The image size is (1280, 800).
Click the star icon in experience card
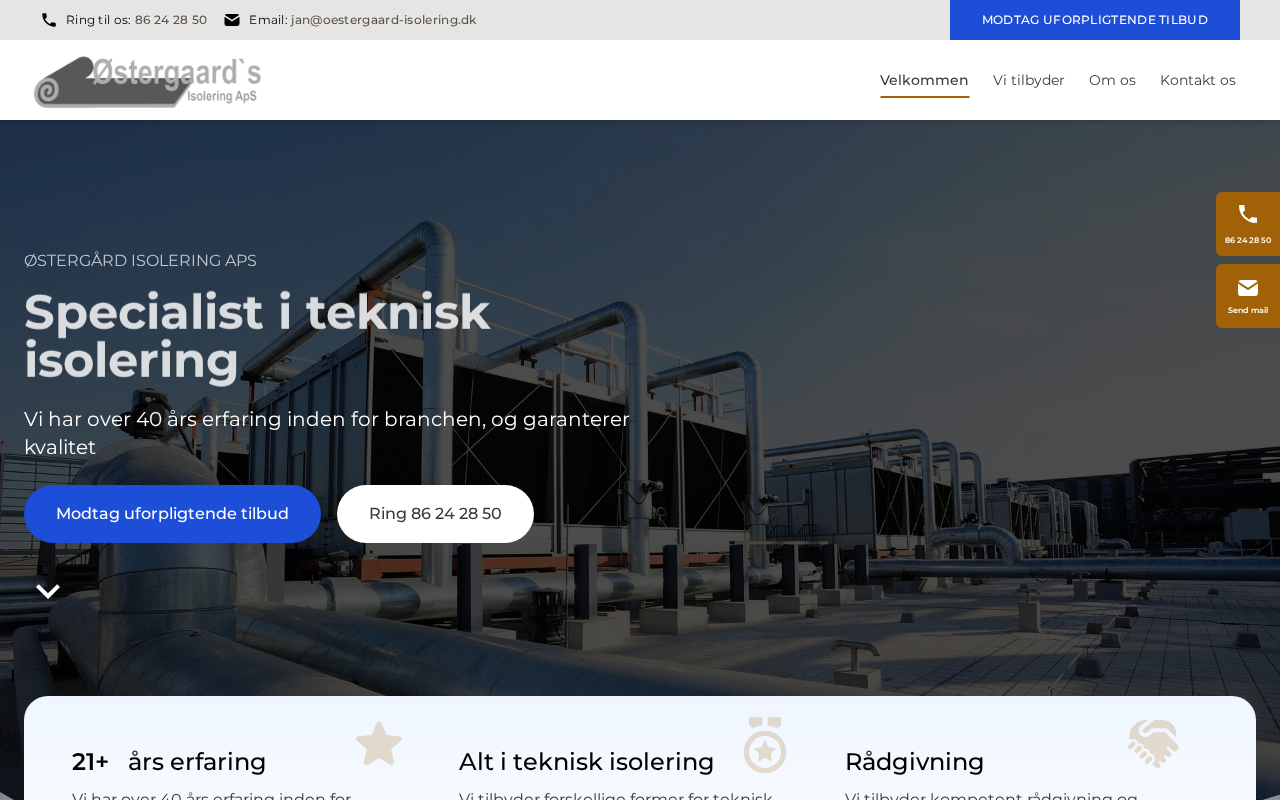[379, 744]
